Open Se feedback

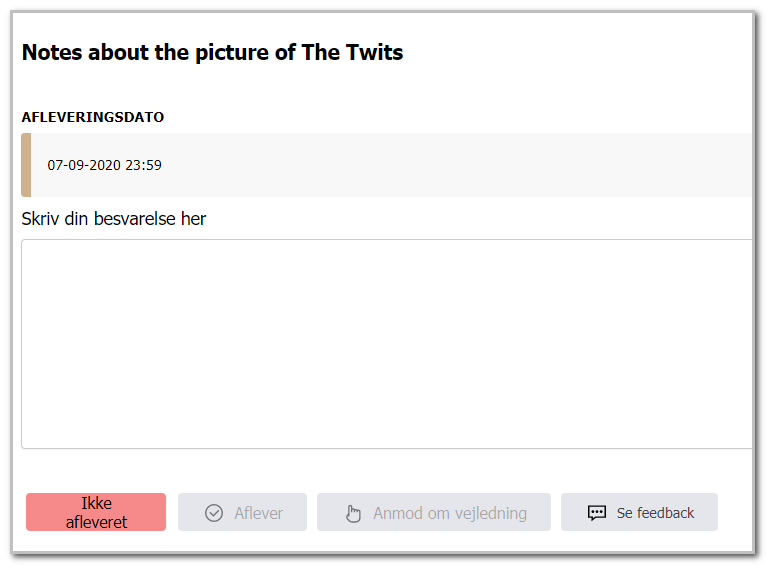coord(639,512)
